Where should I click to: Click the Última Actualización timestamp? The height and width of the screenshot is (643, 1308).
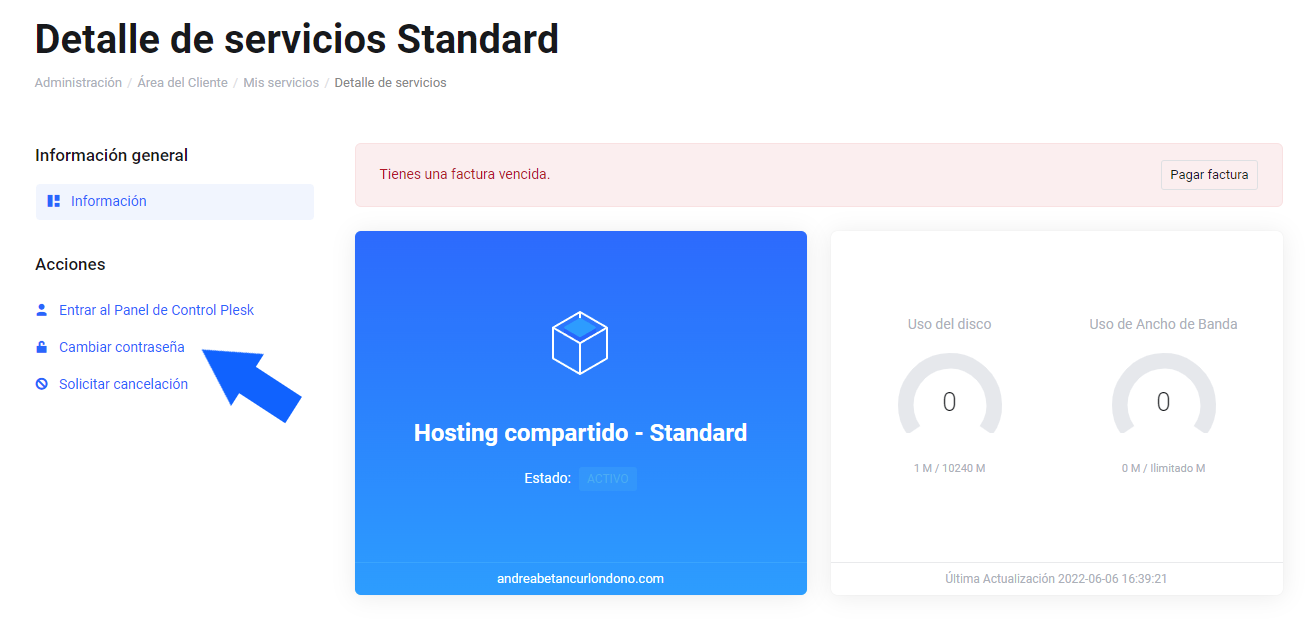[x=1057, y=578]
